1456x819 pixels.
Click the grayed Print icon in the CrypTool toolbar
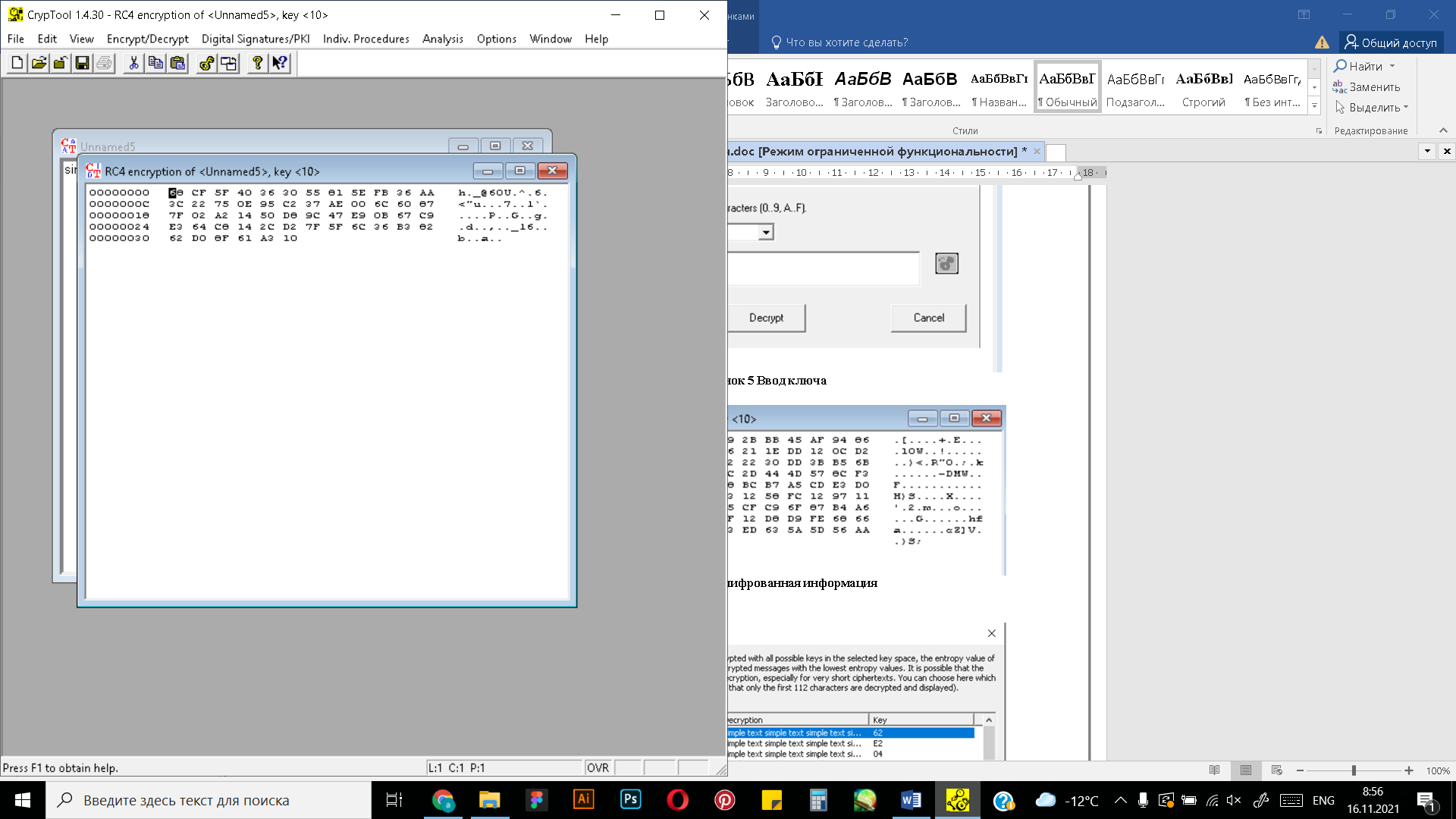(104, 64)
